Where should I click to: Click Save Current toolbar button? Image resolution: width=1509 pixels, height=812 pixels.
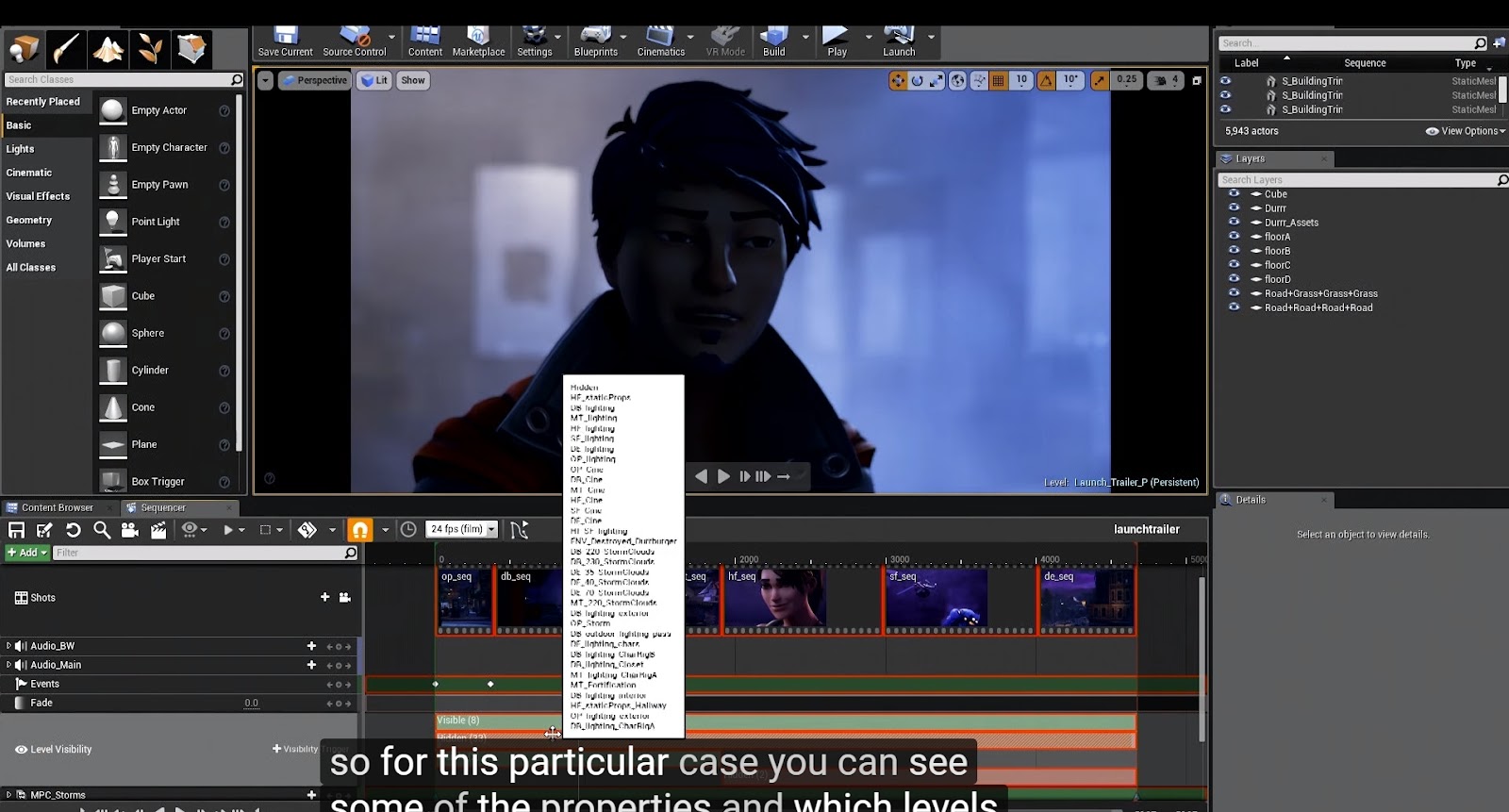click(x=285, y=42)
